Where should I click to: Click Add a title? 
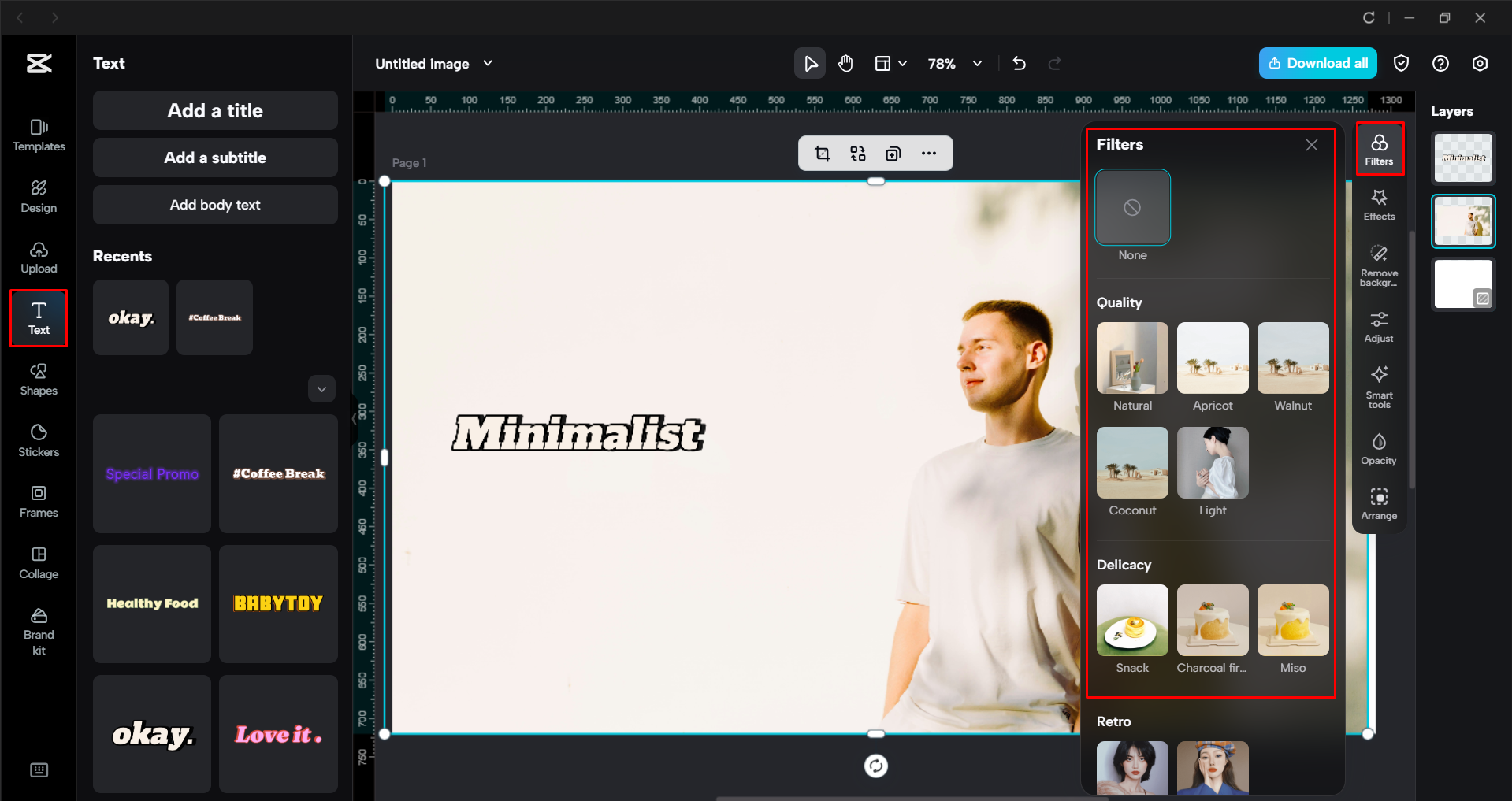(x=214, y=110)
